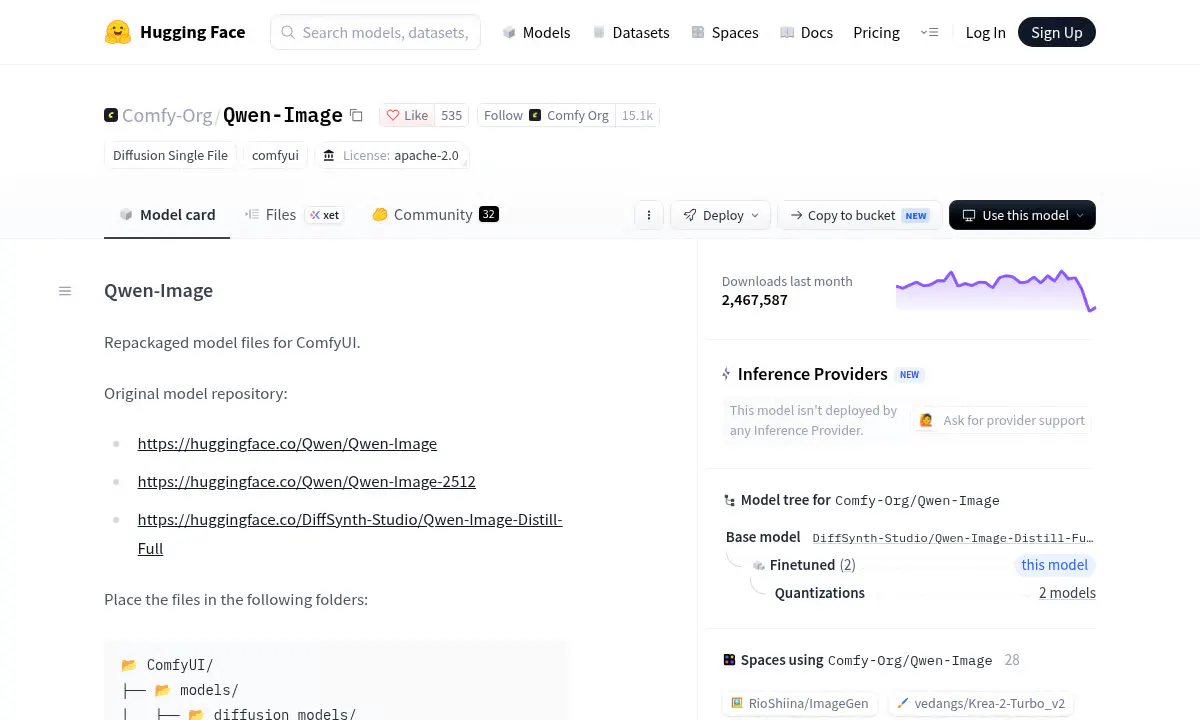Open the Spaces navigation item
The image size is (1200, 720).
pos(725,32)
